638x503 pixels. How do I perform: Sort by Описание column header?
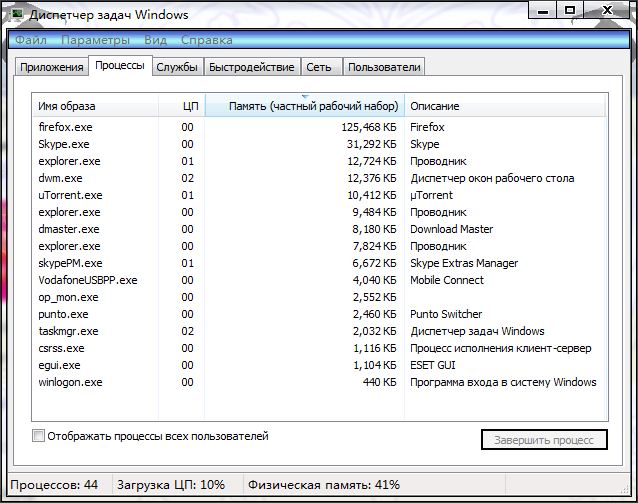coord(505,106)
